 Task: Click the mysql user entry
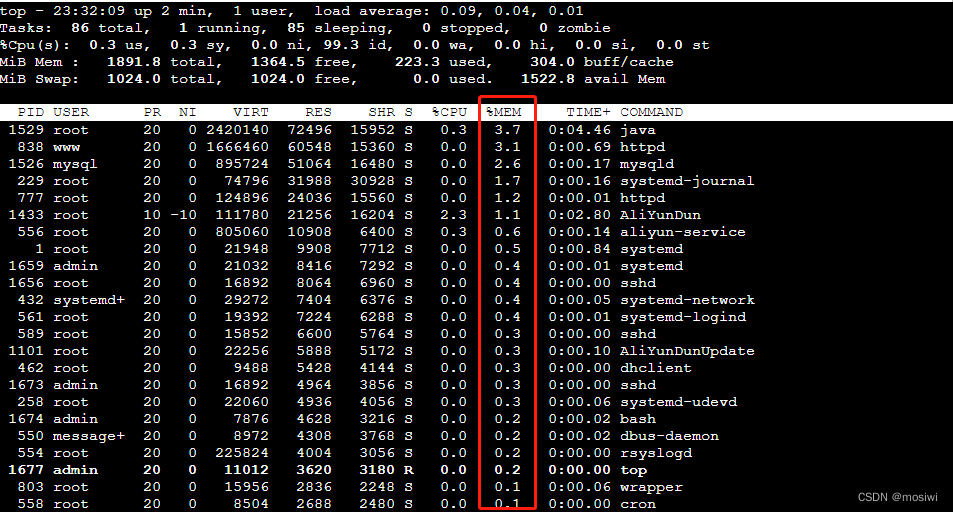(75, 164)
